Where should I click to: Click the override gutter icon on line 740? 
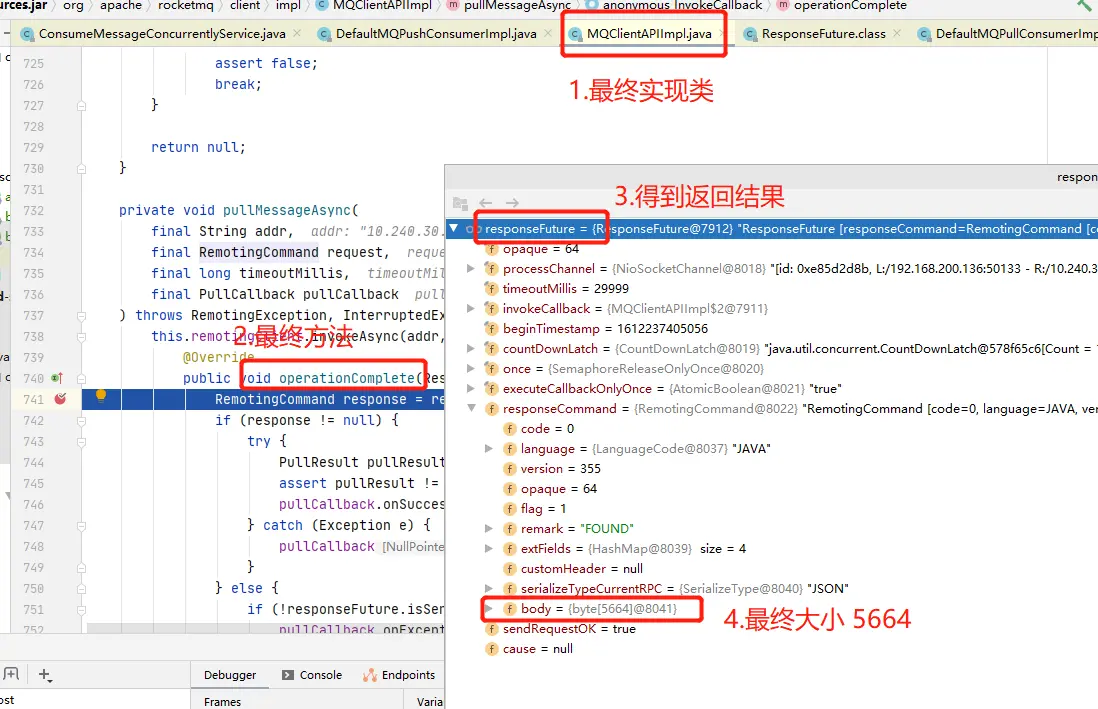coord(56,378)
